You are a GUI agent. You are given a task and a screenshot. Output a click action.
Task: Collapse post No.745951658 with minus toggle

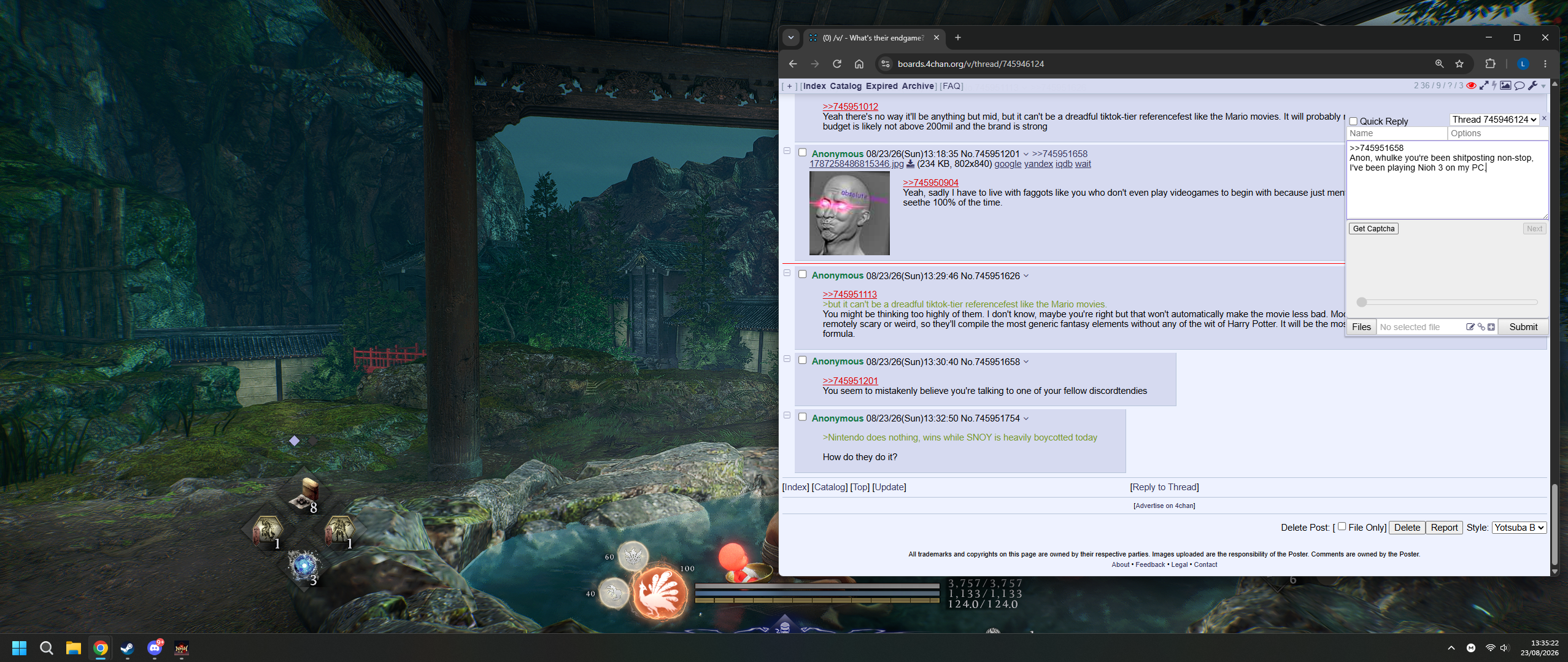coord(787,359)
